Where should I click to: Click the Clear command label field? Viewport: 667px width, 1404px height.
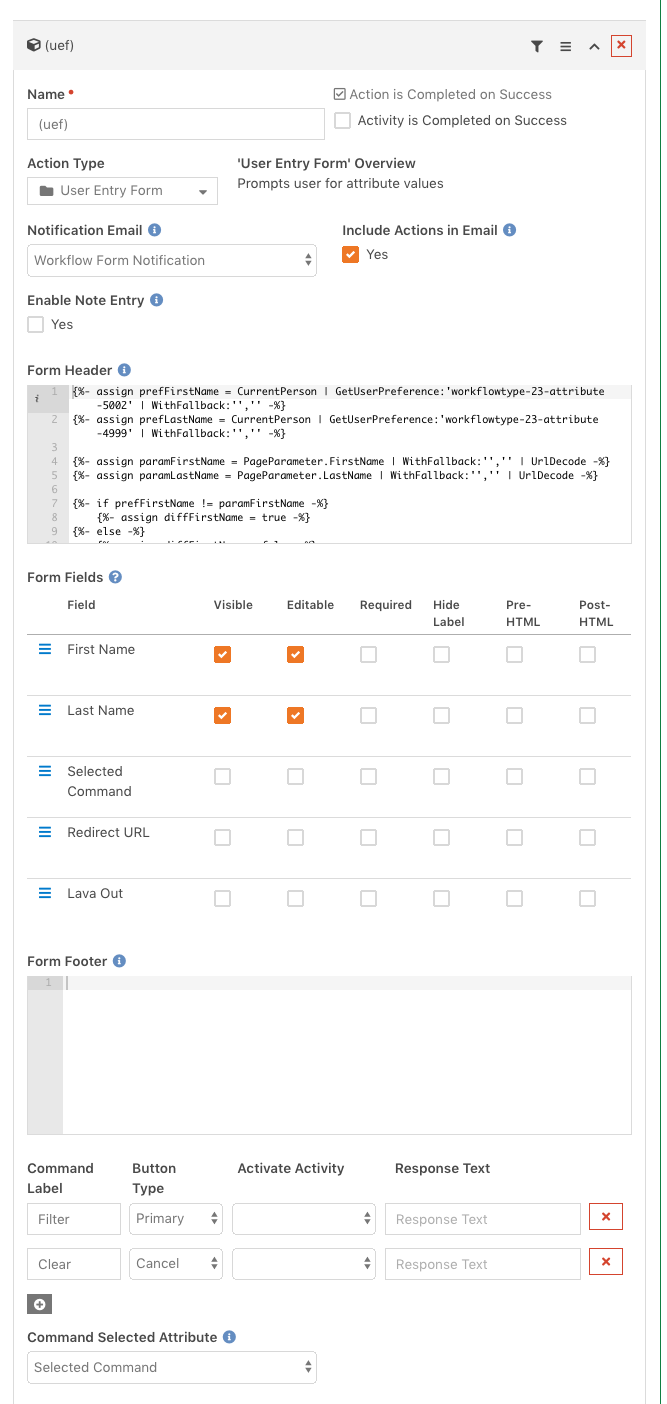coord(74,1264)
